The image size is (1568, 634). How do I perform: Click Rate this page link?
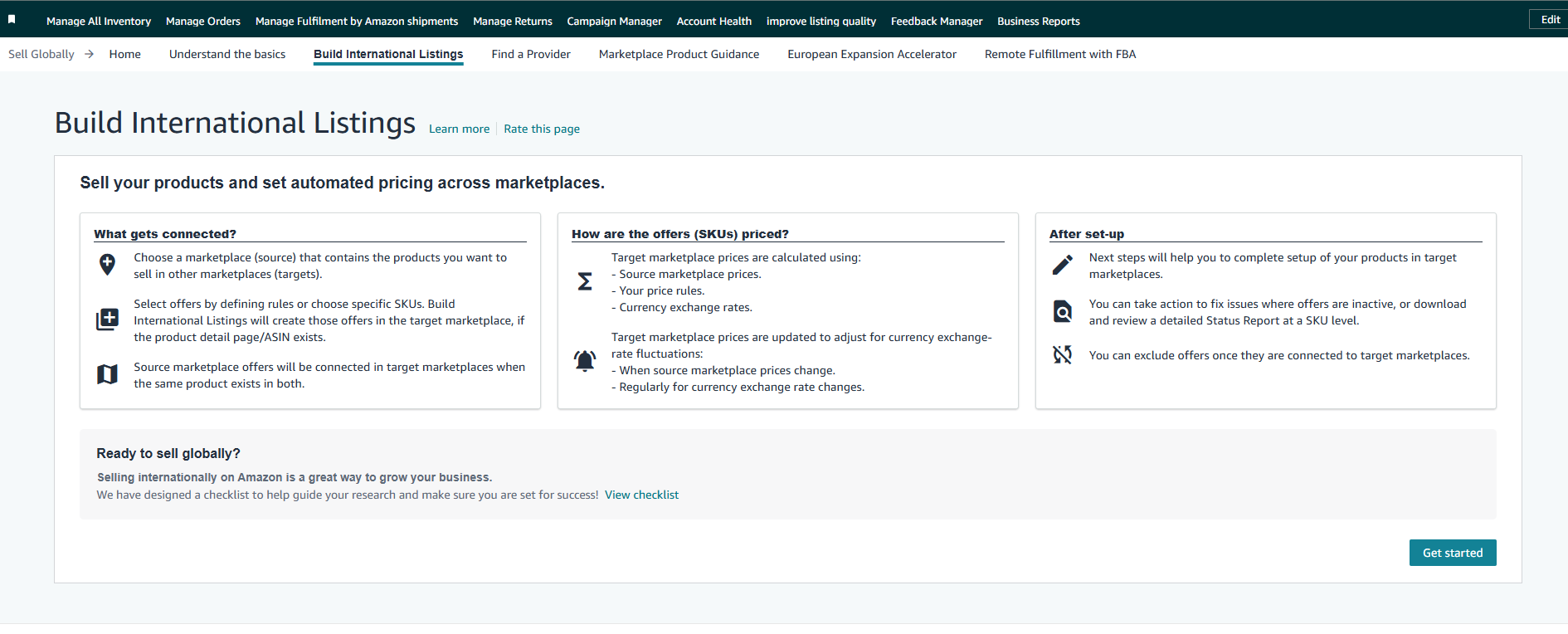(x=542, y=129)
